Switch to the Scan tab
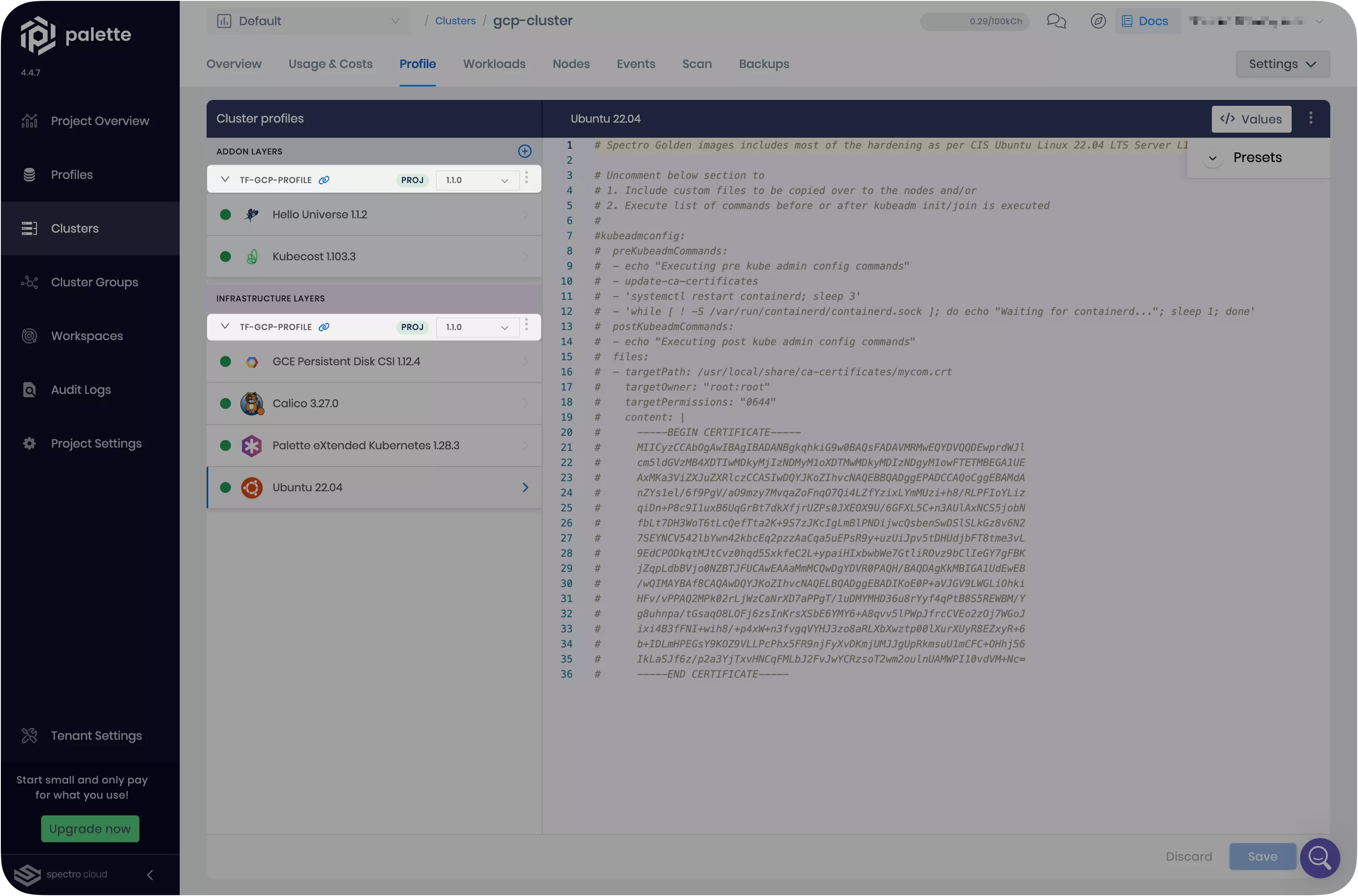The width and height of the screenshot is (1358, 896). coord(696,63)
